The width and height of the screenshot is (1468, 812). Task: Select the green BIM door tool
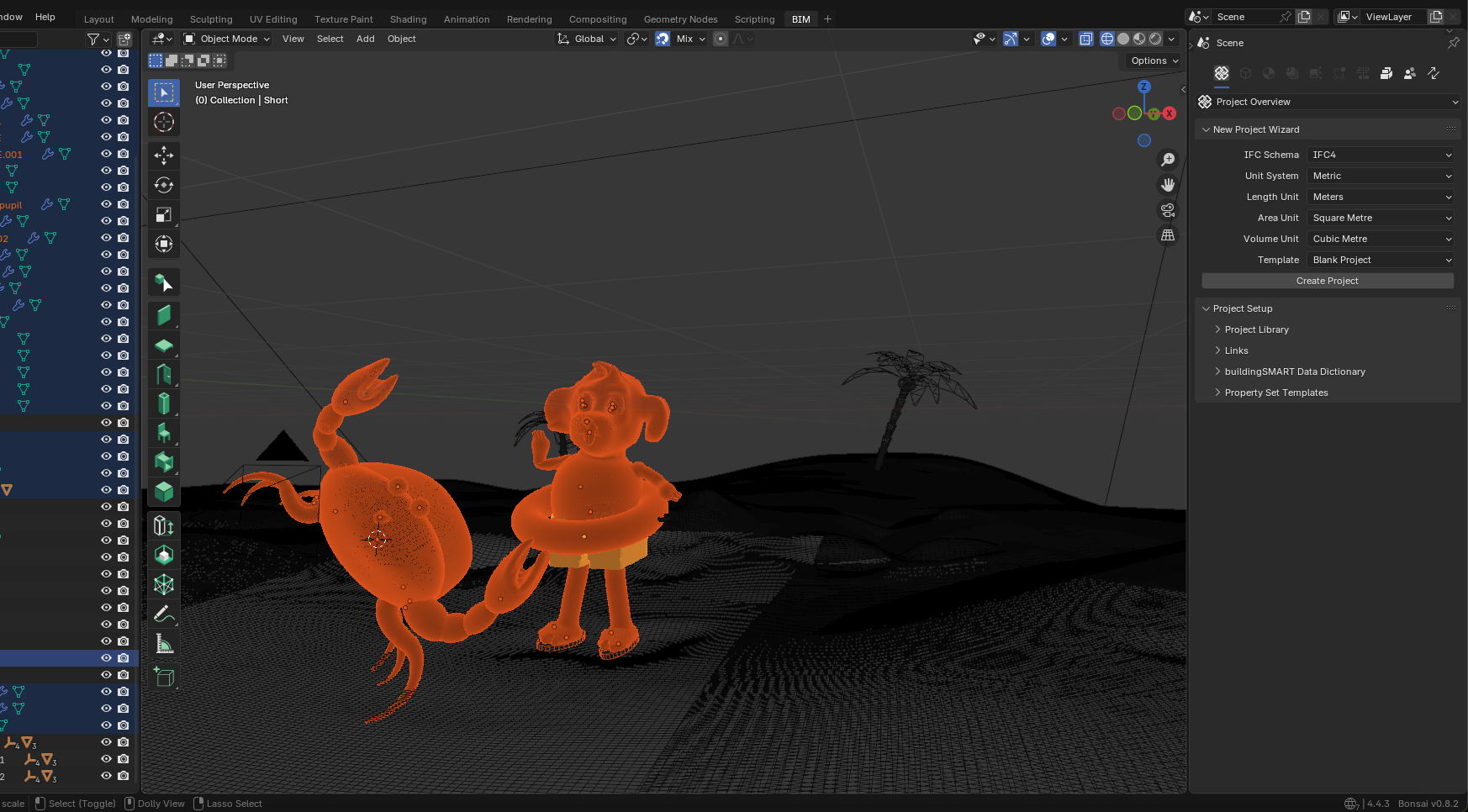[x=164, y=374]
